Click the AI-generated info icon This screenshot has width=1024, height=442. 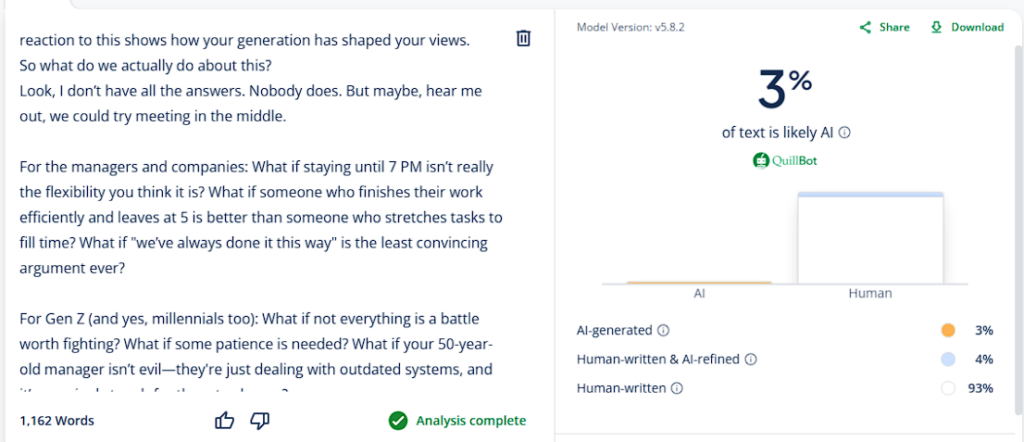coord(663,330)
